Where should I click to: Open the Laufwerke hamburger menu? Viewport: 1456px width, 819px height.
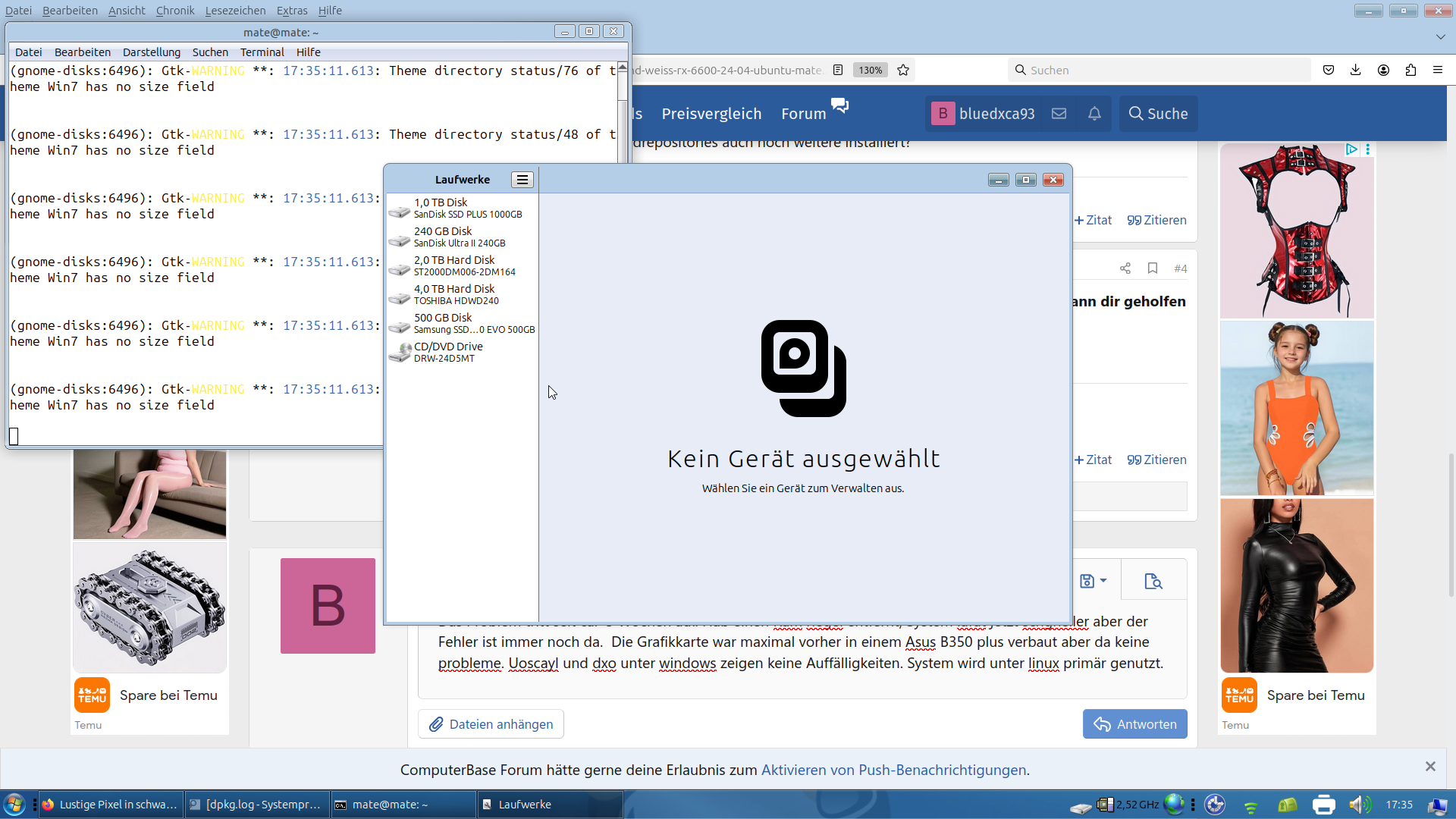(x=522, y=180)
